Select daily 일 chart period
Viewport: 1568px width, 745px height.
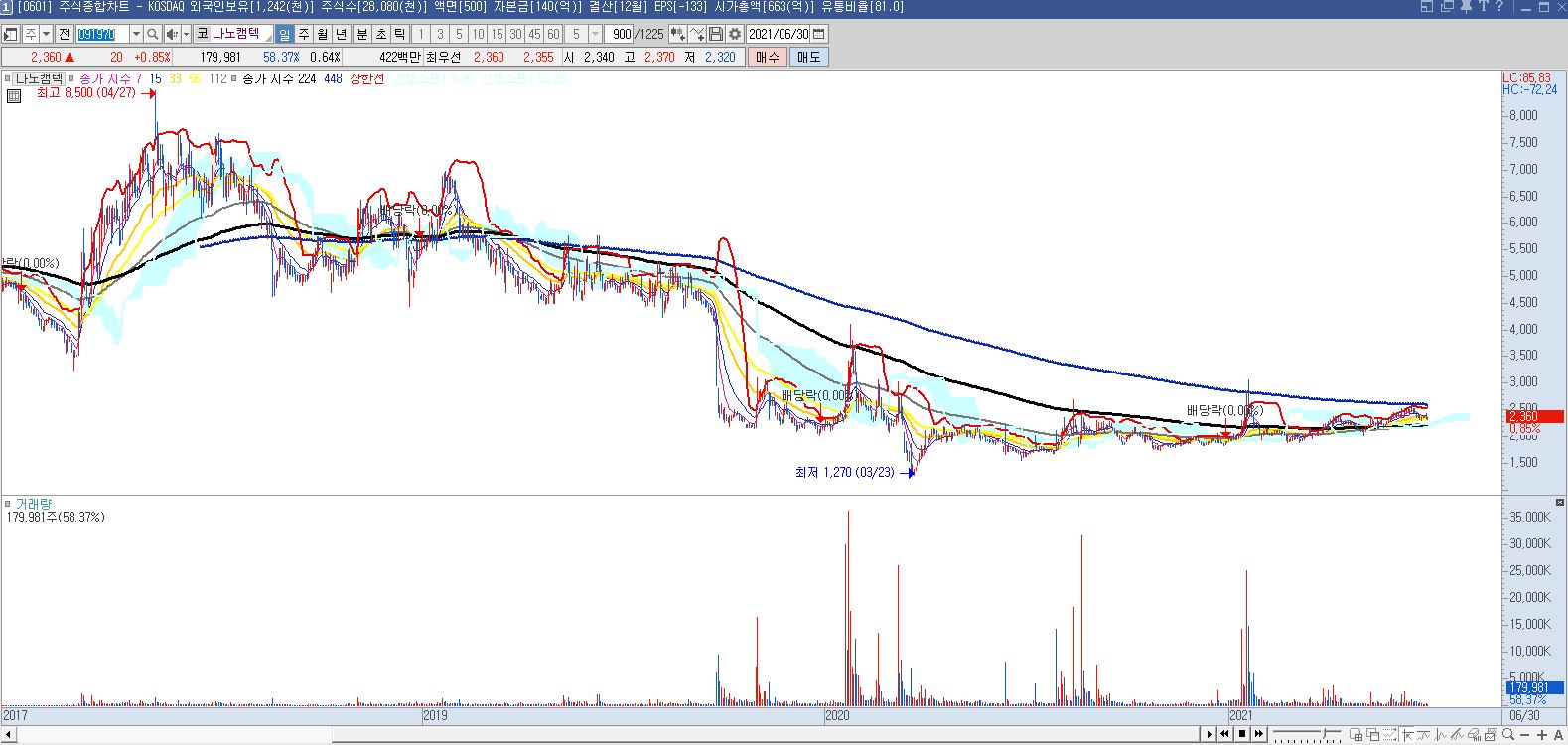click(x=285, y=34)
